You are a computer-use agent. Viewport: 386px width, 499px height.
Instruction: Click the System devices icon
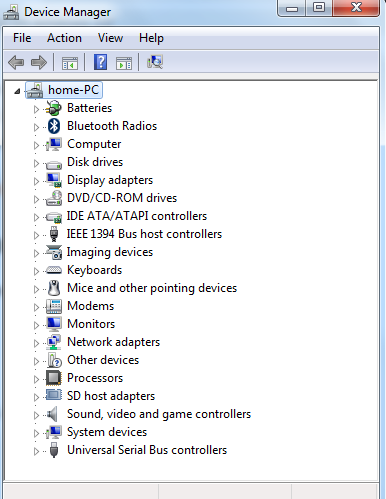(x=54, y=432)
